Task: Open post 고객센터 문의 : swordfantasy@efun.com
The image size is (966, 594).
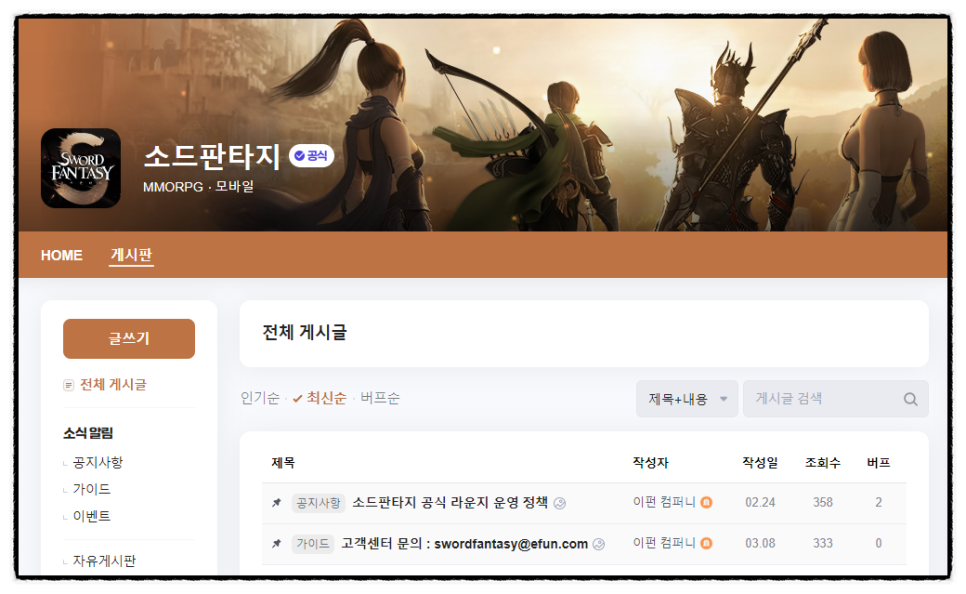Action: [465, 543]
